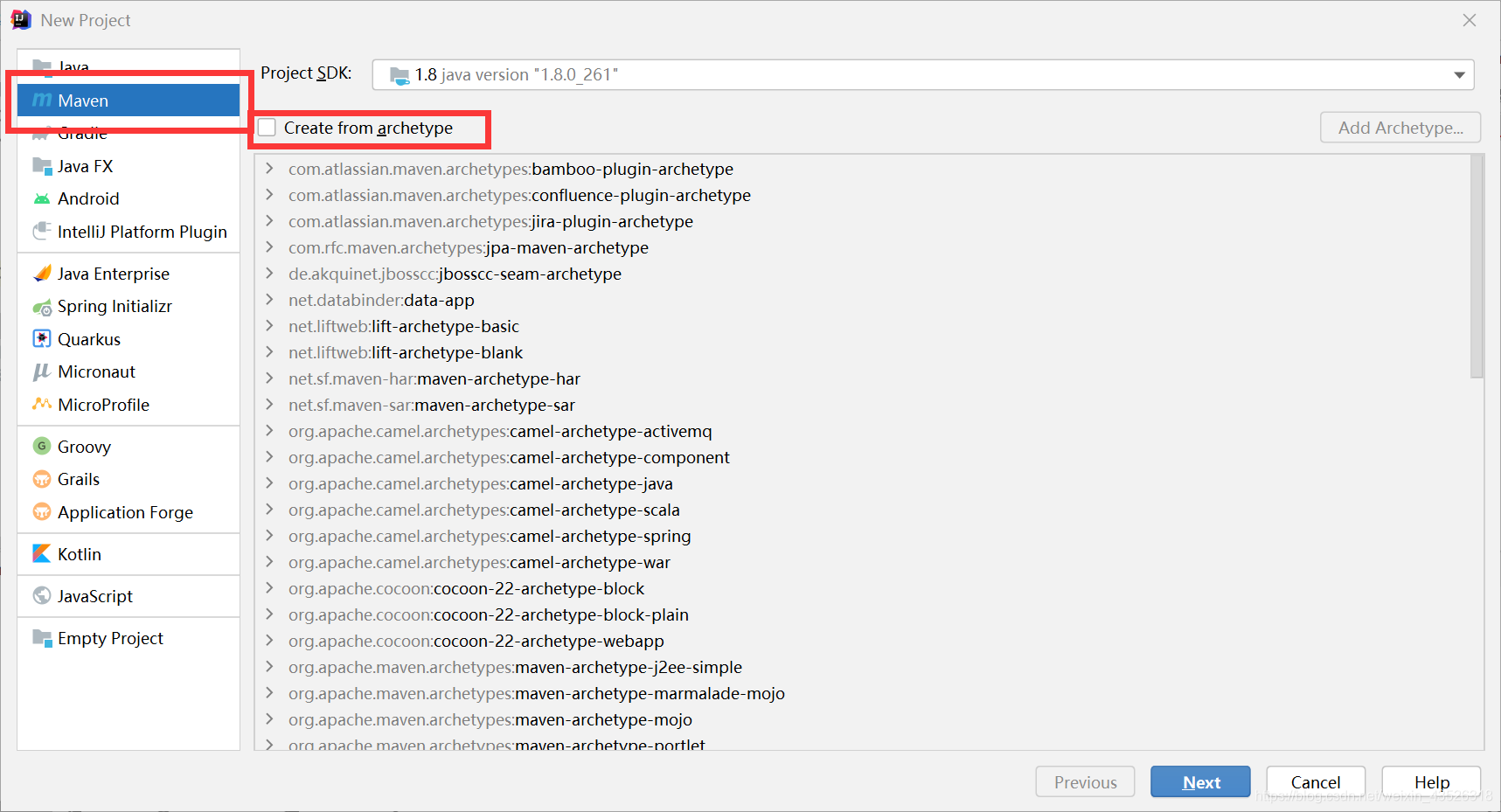Select Empty Project option
Viewport: 1501px width, 812px height.
(x=129, y=638)
